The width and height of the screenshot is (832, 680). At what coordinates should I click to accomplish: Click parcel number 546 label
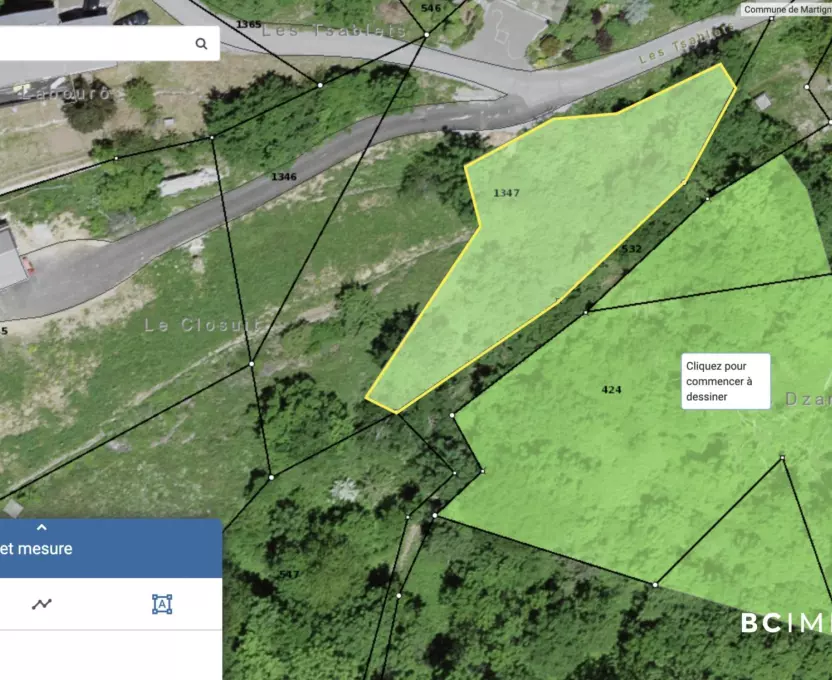(x=431, y=8)
